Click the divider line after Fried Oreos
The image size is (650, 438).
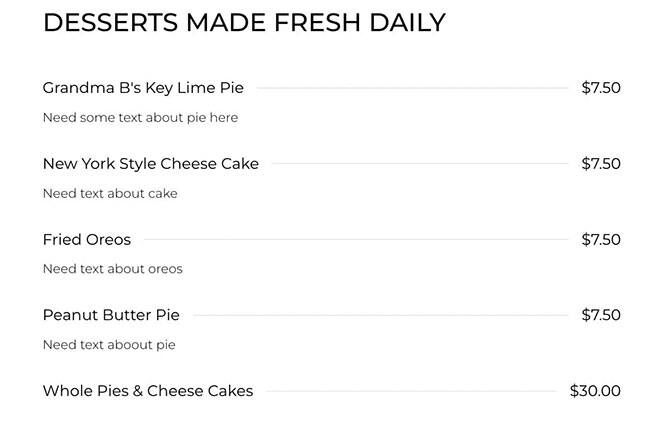pos(356,240)
